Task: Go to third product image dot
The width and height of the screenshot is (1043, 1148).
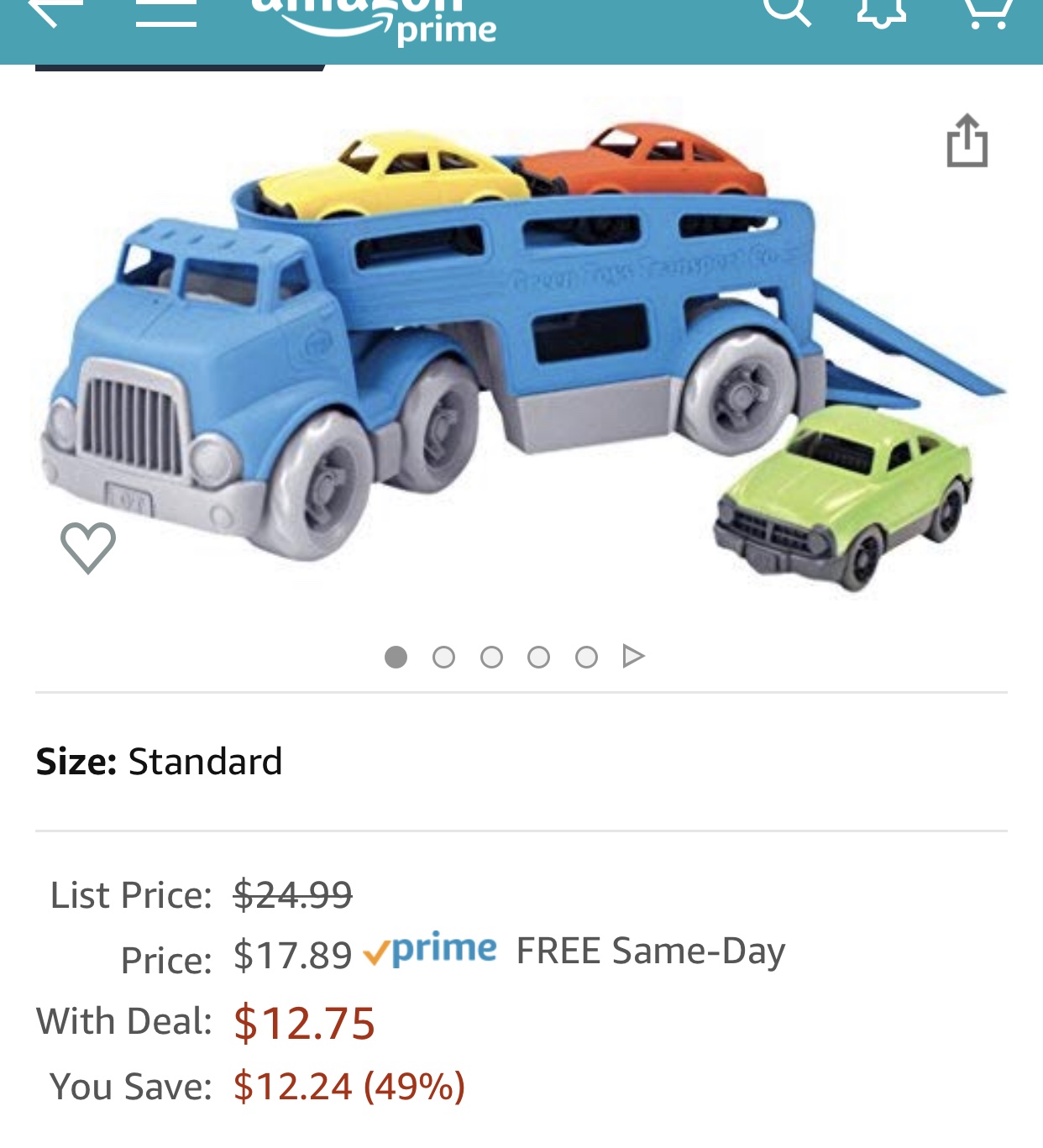Action: tap(491, 657)
